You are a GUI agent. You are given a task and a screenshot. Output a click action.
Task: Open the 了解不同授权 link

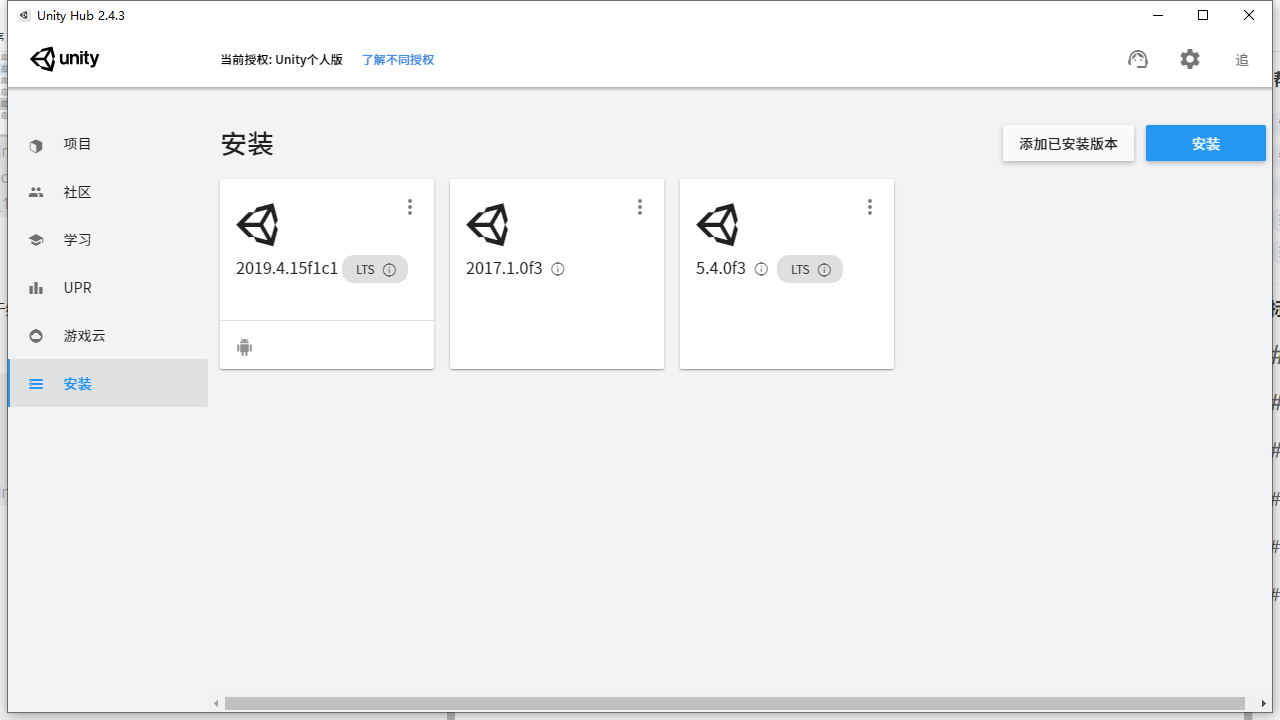point(397,60)
